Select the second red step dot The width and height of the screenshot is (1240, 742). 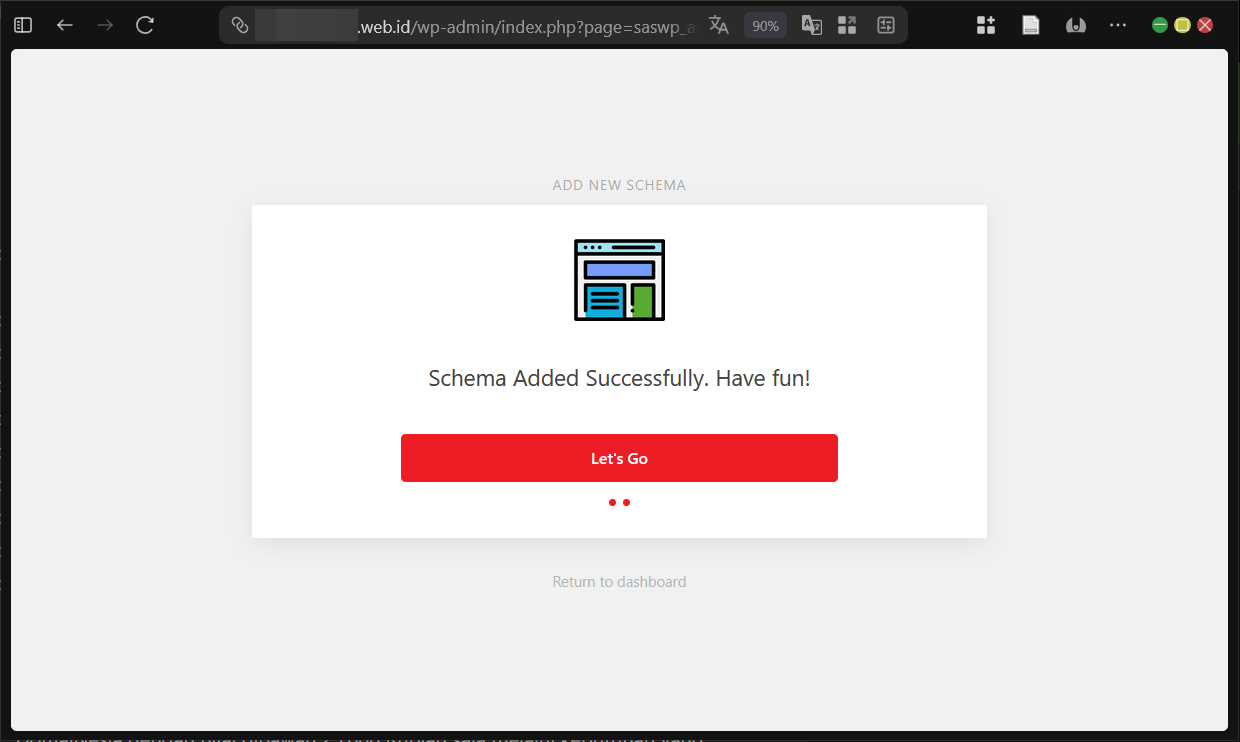tap(627, 503)
